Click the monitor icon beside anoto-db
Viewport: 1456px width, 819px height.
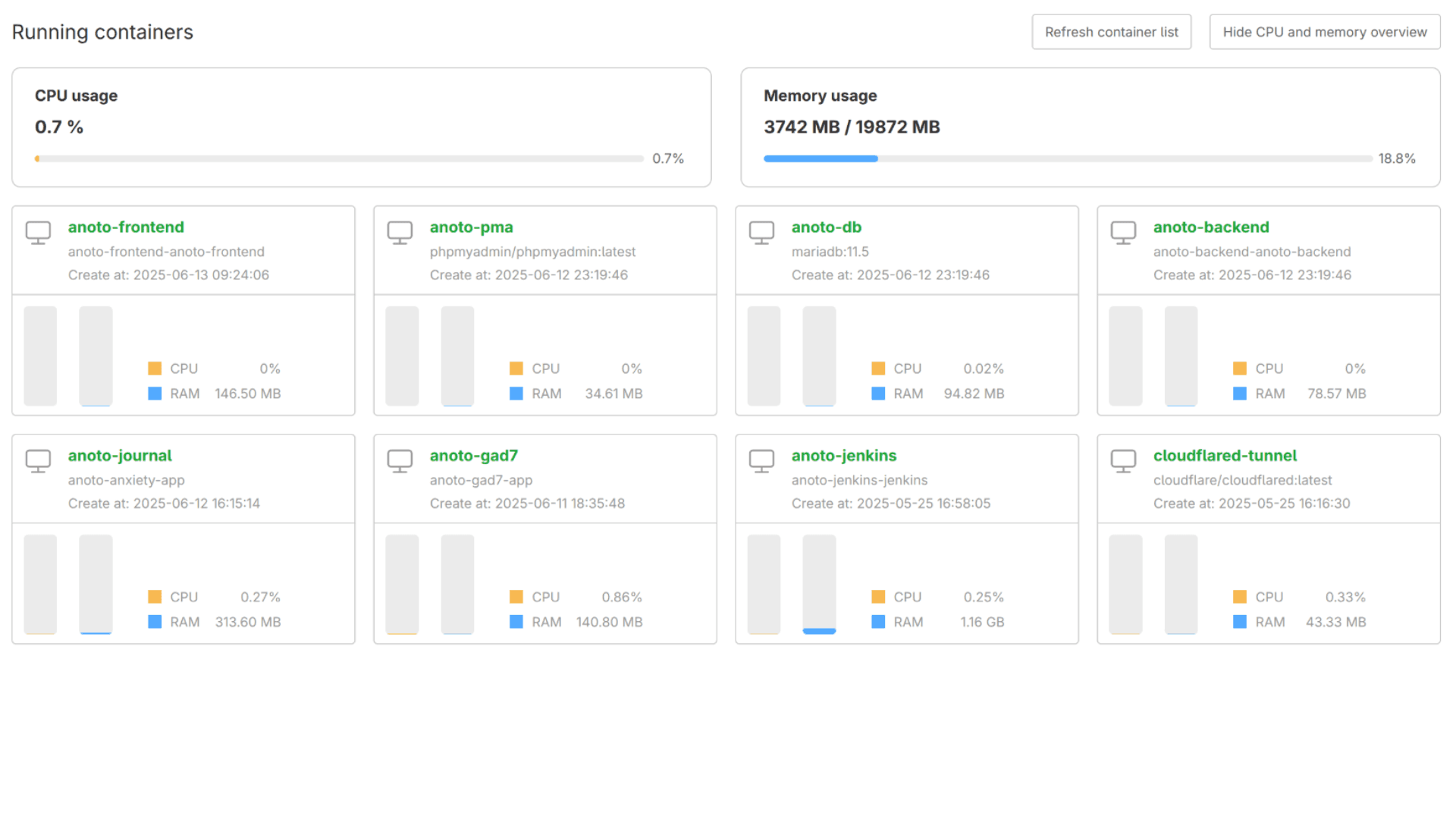click(x=761, y=232)
